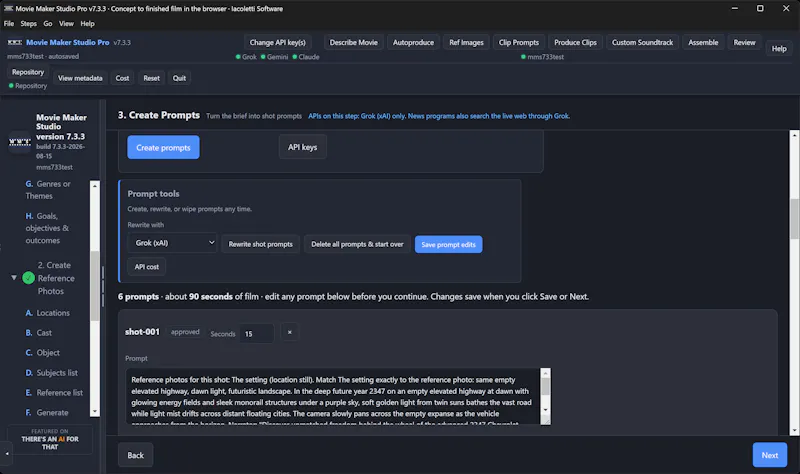Open the Custom Soundtrack step
Screen dimensions: 800x474
coord(642,42)
